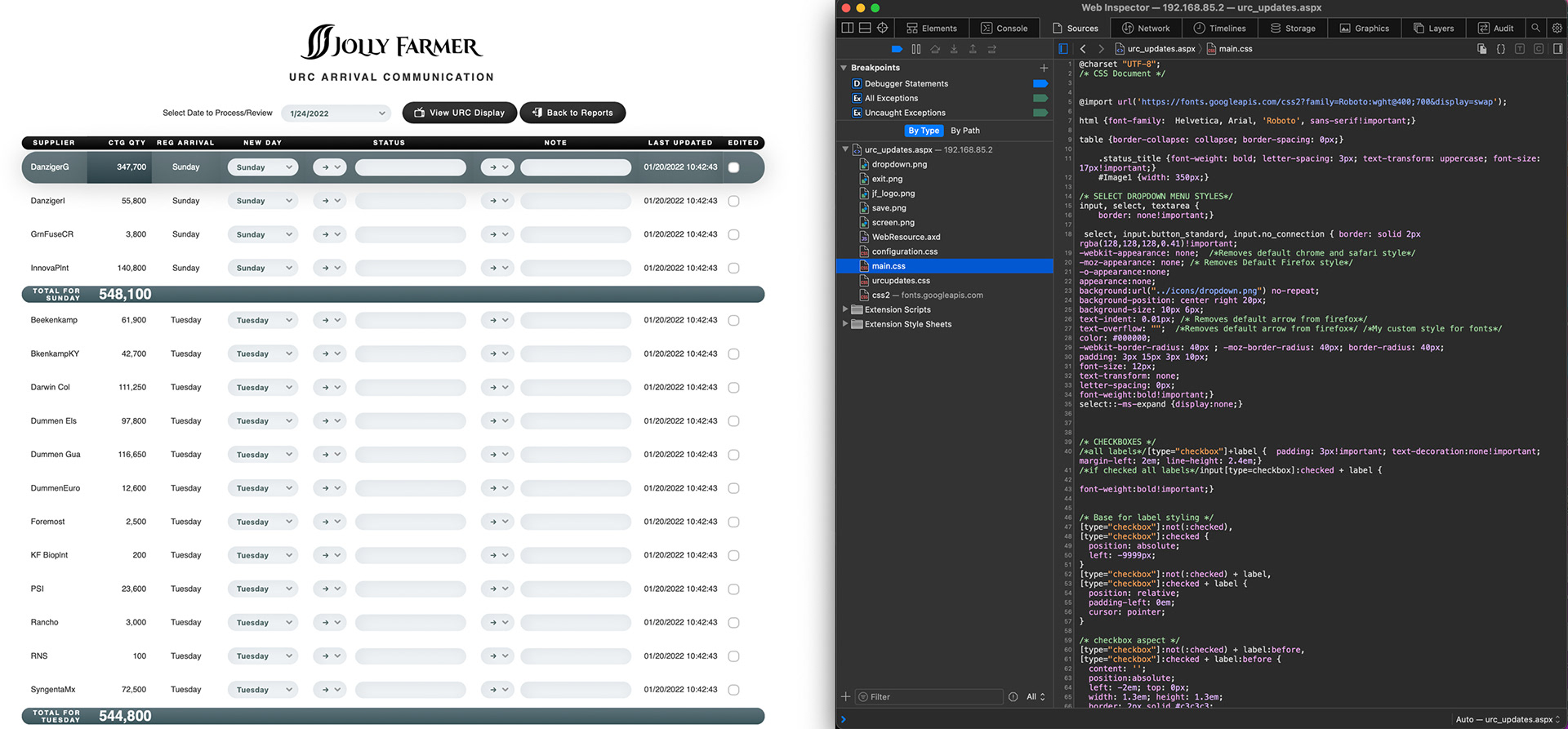Screen dimensions: 1568x729
Task: Show the details sidebar in Sources
Action: (x=1557, y=49)
